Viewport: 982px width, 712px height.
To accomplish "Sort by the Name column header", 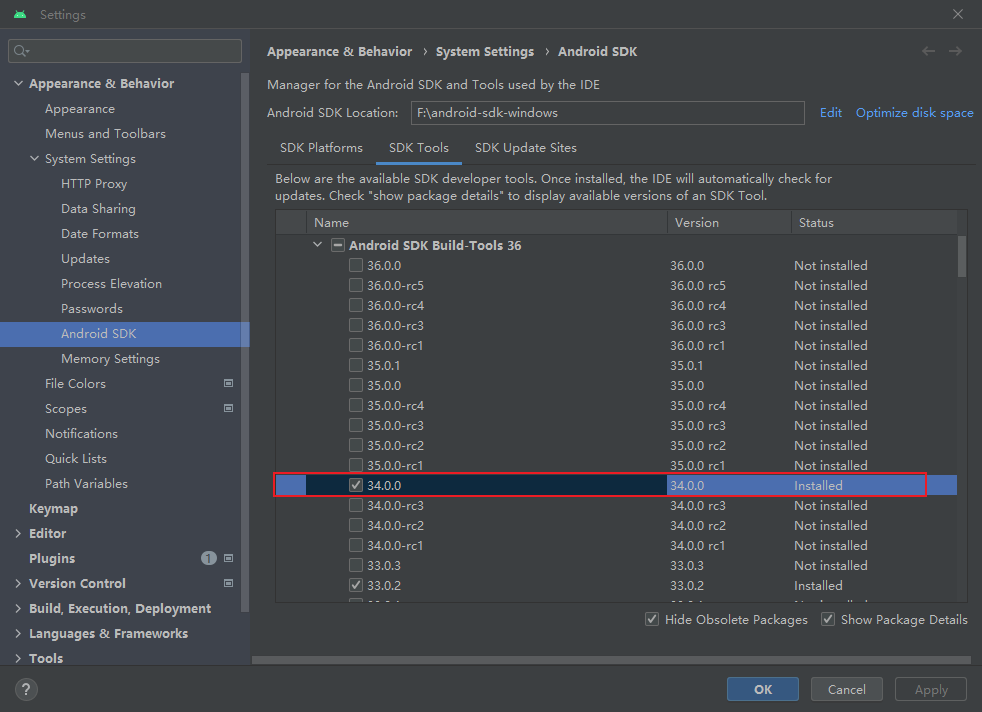I will (x=487, y=222).
